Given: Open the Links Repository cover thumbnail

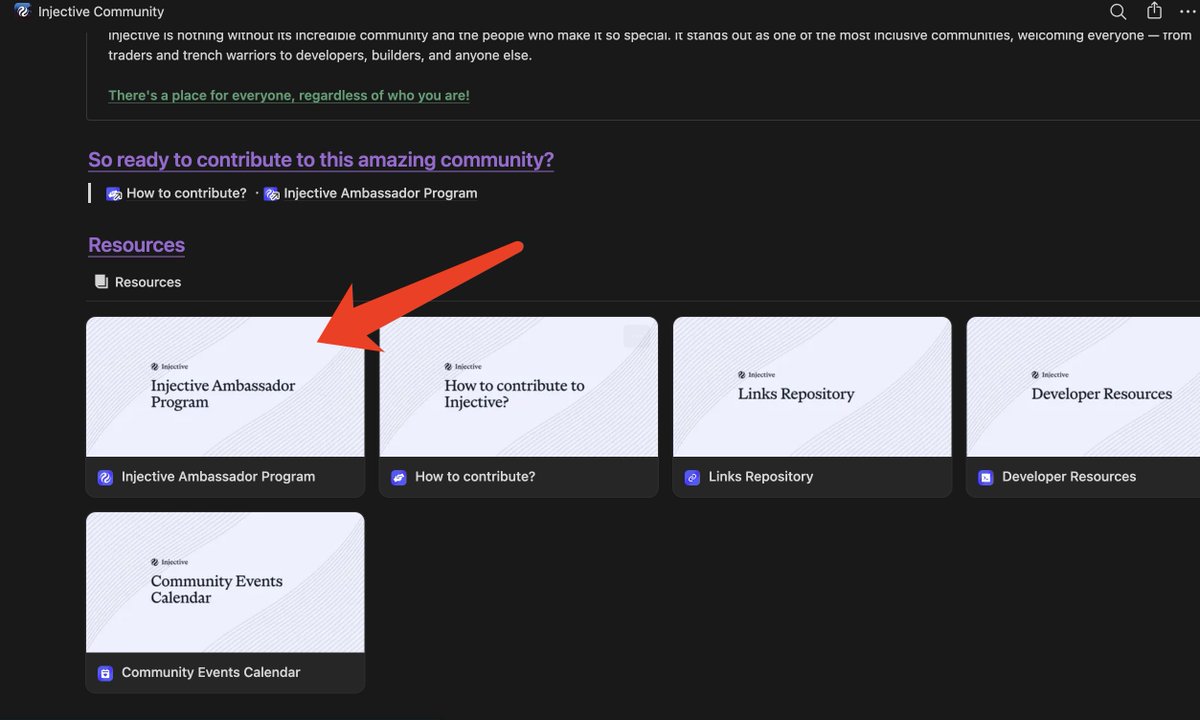Looking at the screenshot, I should click(812, 387).
